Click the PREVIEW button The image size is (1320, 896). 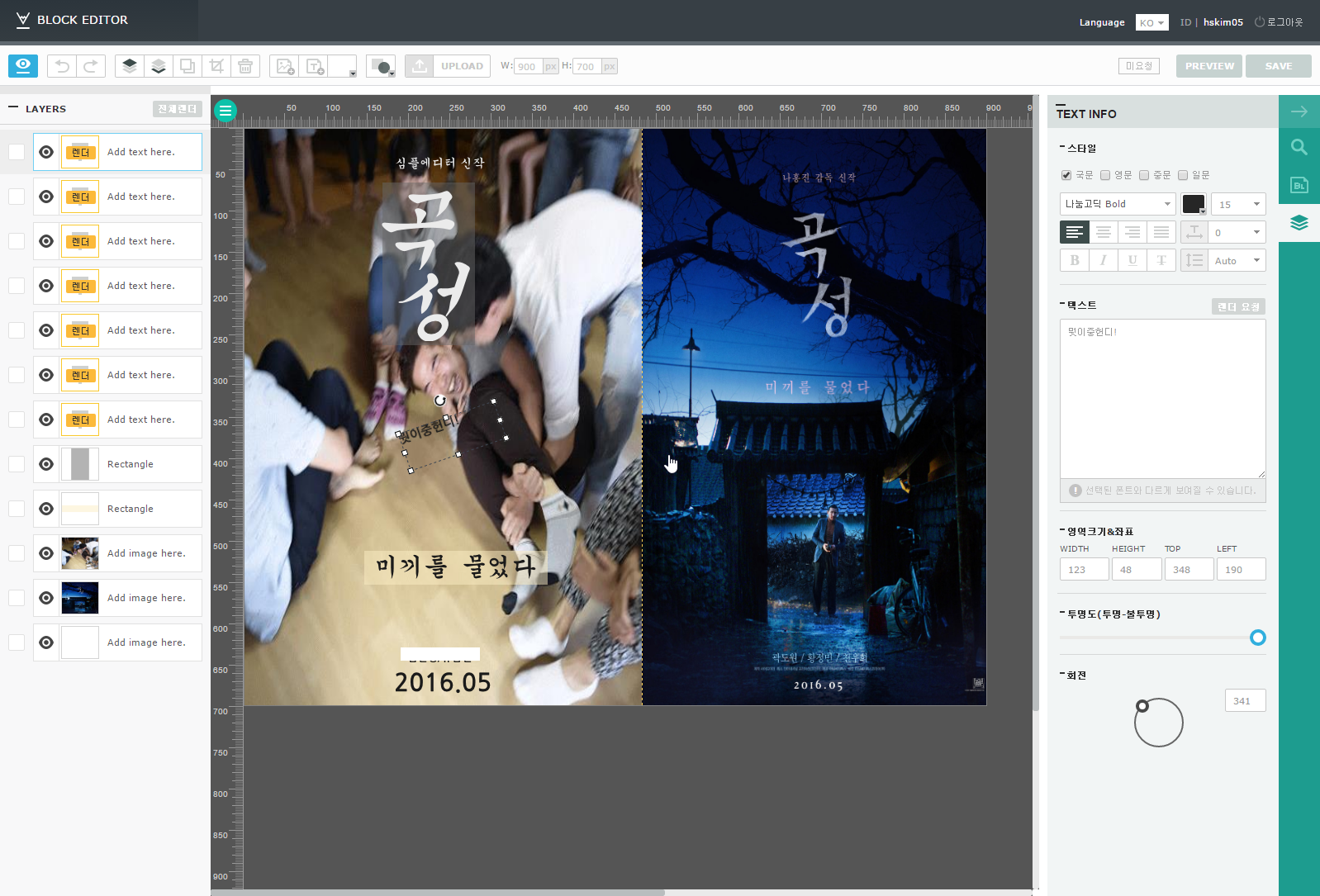click(1209, 66)
